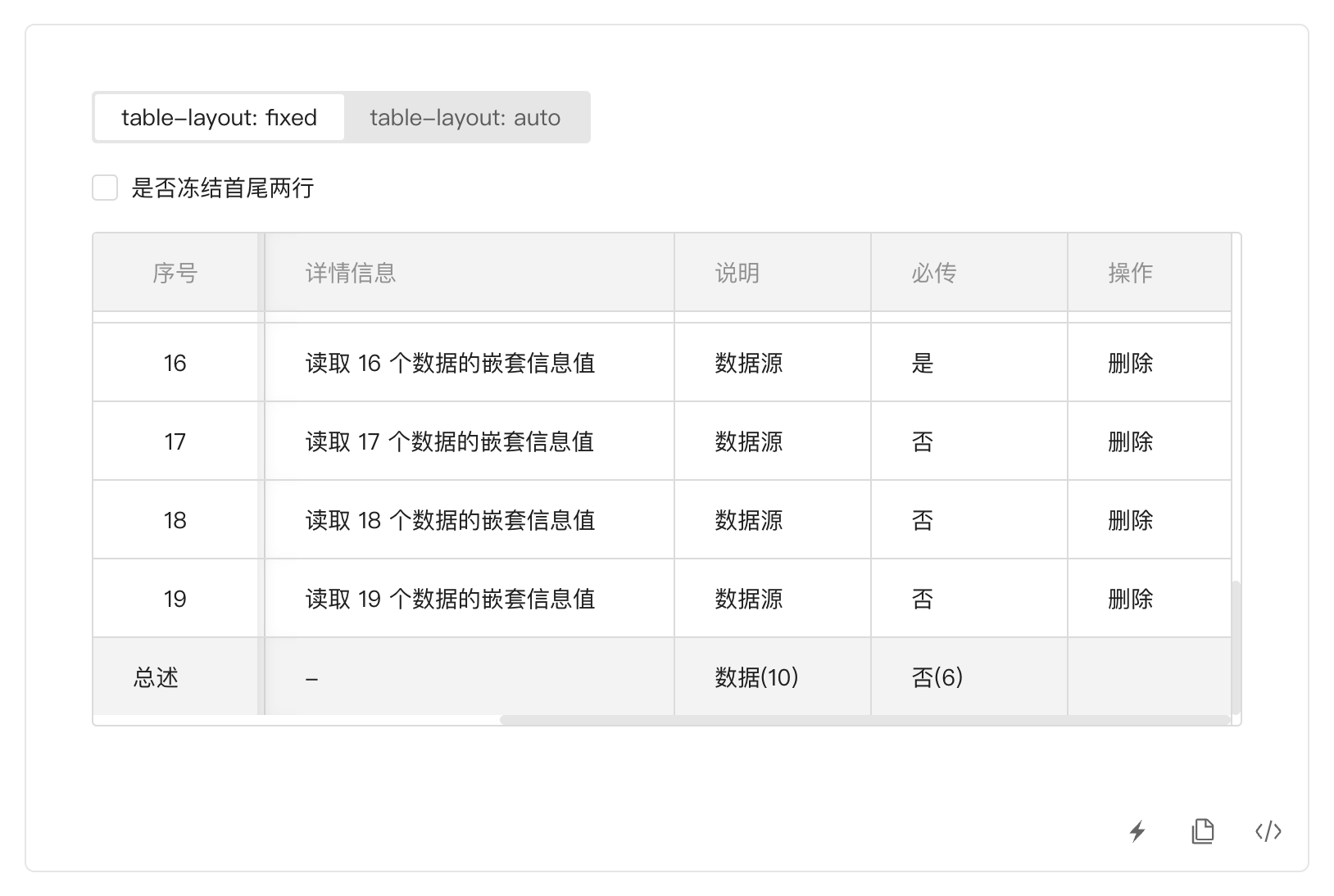This screenshot has height=896, width=1334.
Task: Enable the 是否冻结首尾两行 checkbox
Action: [x=105, y=188]
